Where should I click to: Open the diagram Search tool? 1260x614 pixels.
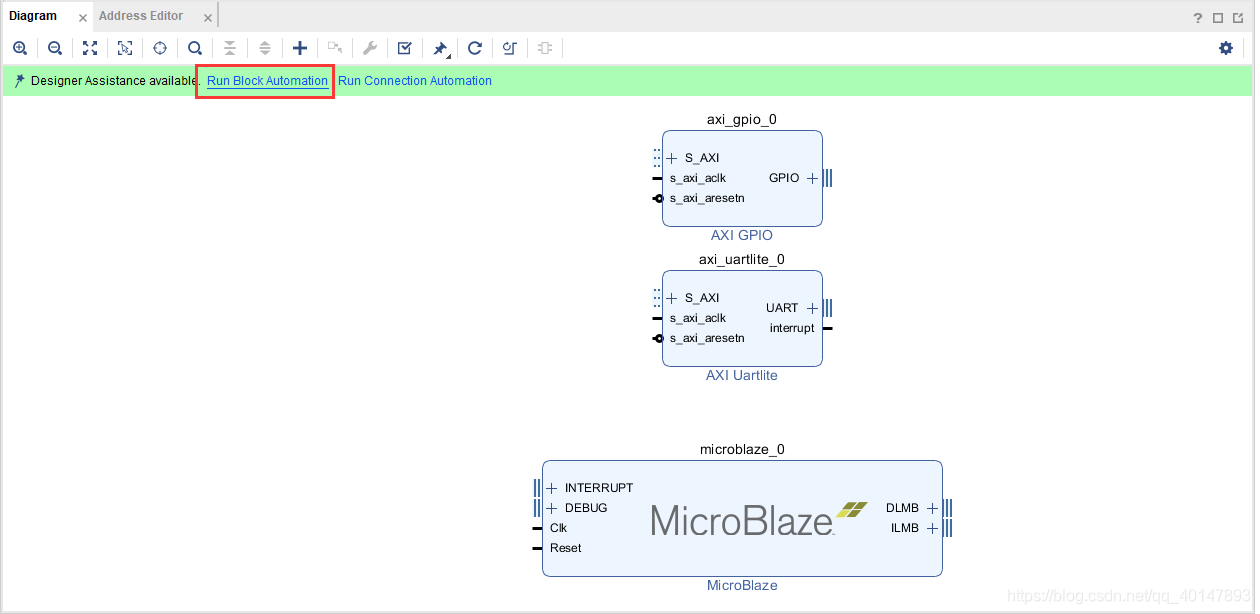(194, 47)
